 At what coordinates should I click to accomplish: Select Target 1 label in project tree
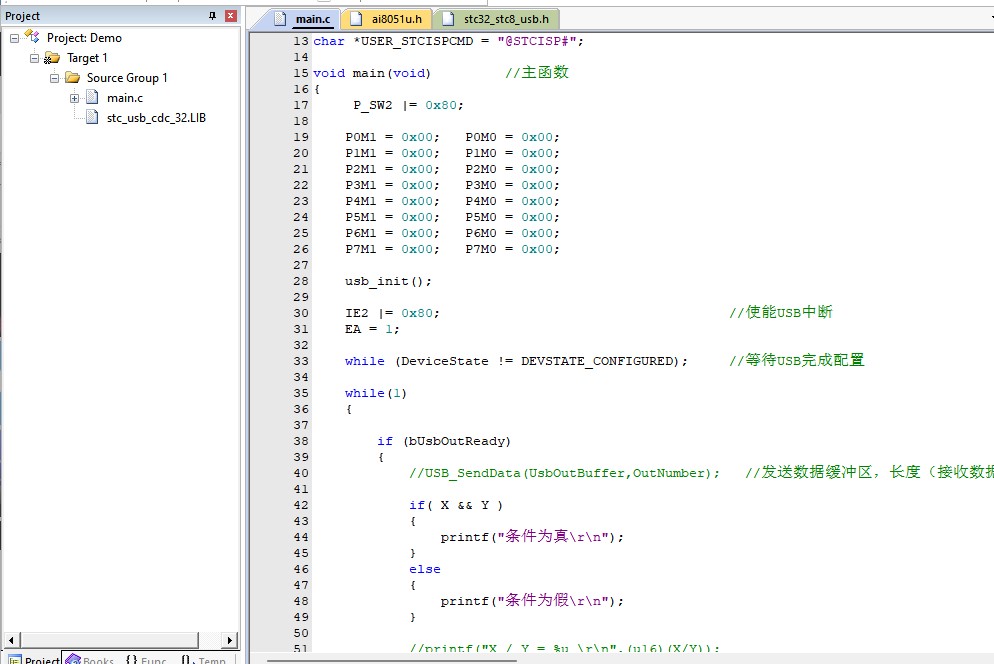[x=87, y=58]
